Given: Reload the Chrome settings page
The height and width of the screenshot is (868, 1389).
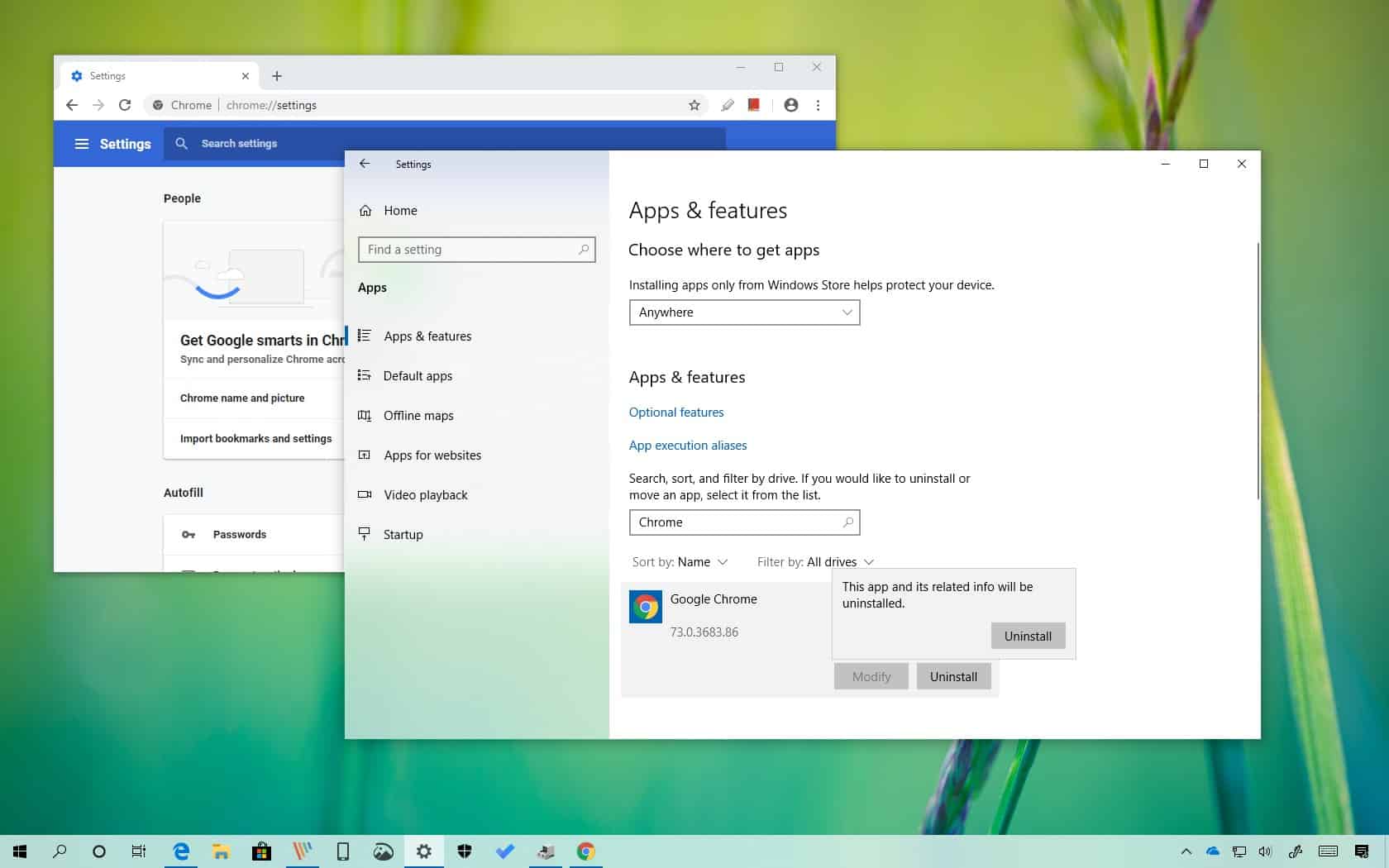Looking at the screenshot, I should coord(125,105).
